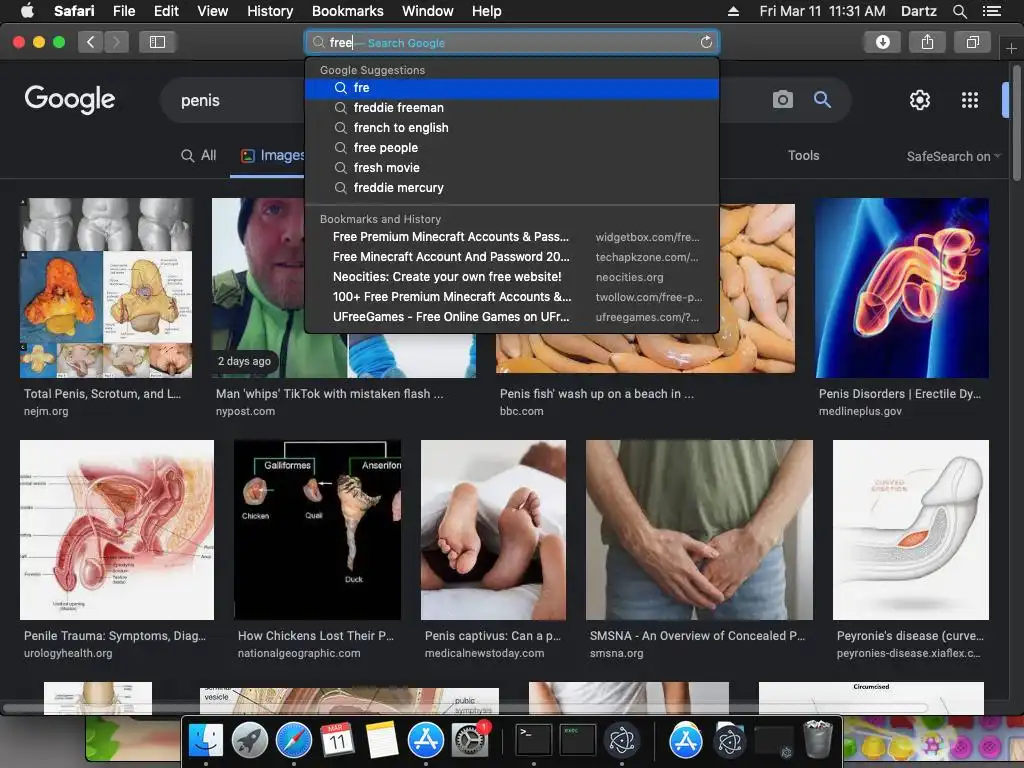Open the Tools options on Google
This screenshot has width=1024, height=768.
(x=803, y=155)
